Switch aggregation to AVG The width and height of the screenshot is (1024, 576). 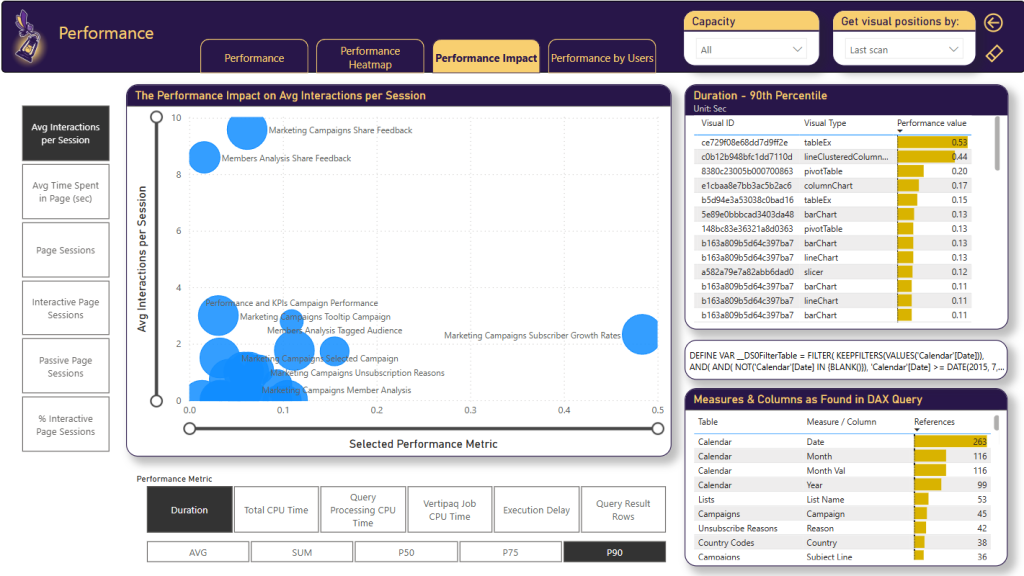197,551
